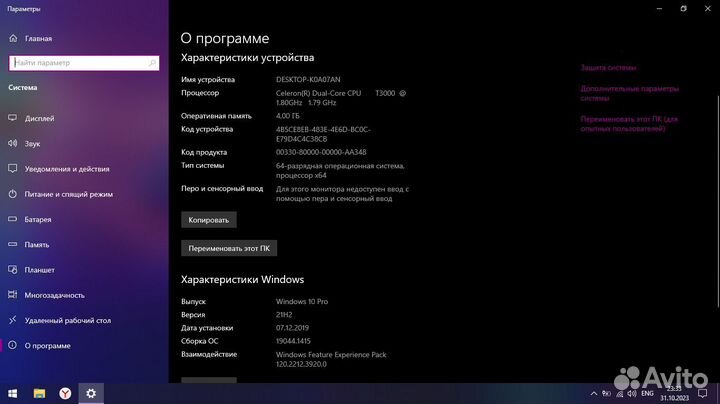Screen dimensions: 720x404
Task: Open the taskbar clock showing 31.10.2023
Action: click(675, 394)
